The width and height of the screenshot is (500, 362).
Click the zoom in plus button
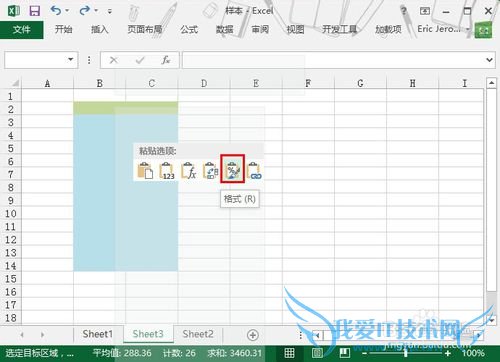click(447, 353)
